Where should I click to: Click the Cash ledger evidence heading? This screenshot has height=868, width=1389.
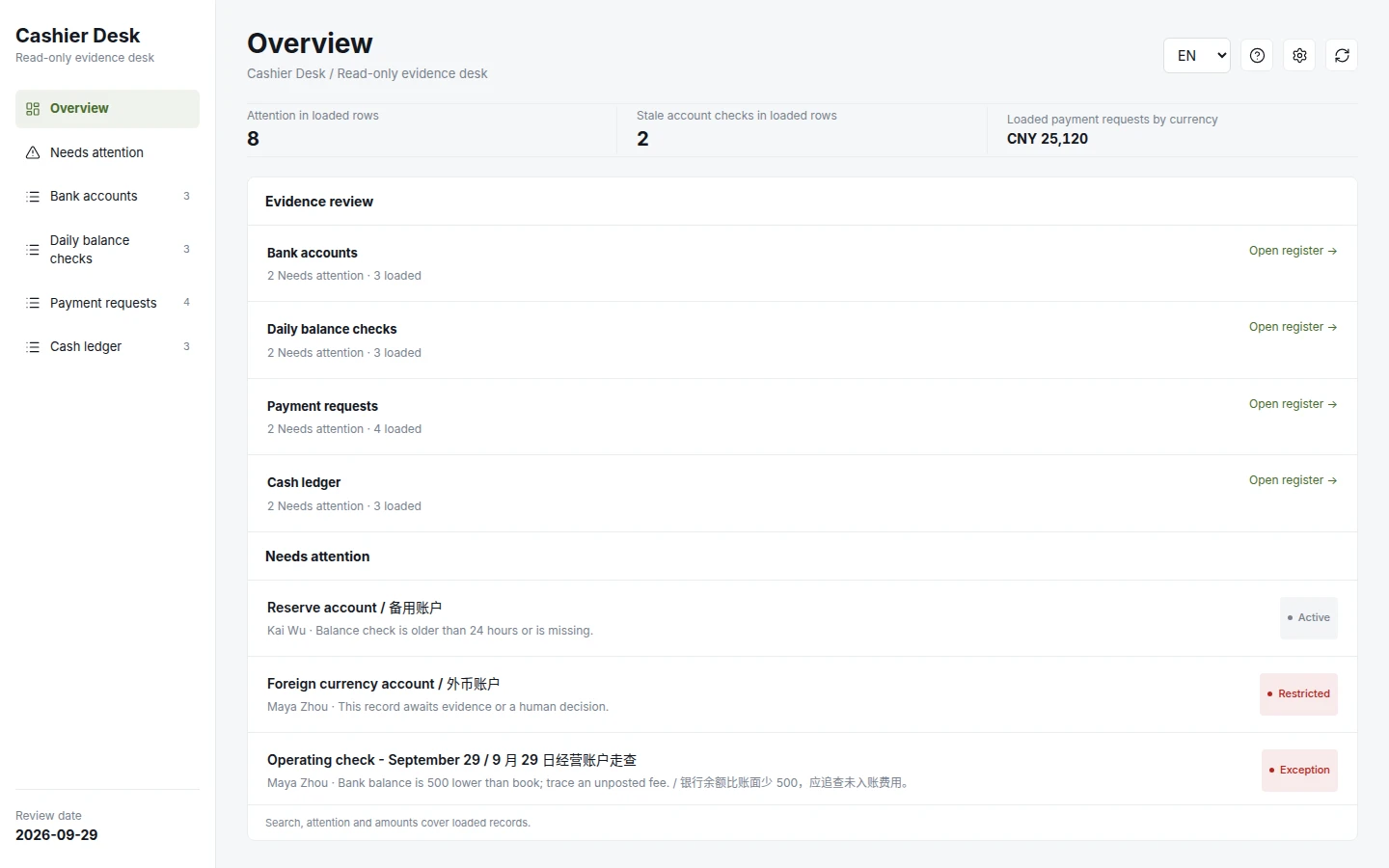[x=304, y=482]
